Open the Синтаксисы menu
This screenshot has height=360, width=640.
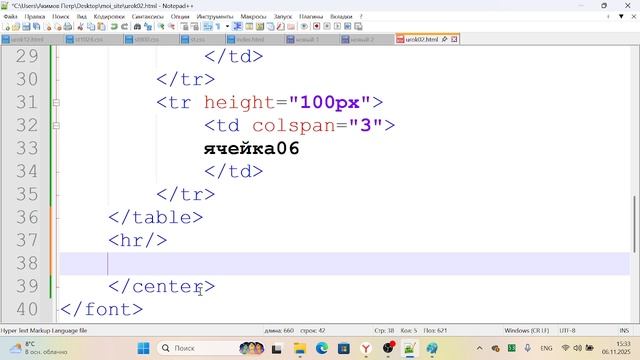[148, 16]
